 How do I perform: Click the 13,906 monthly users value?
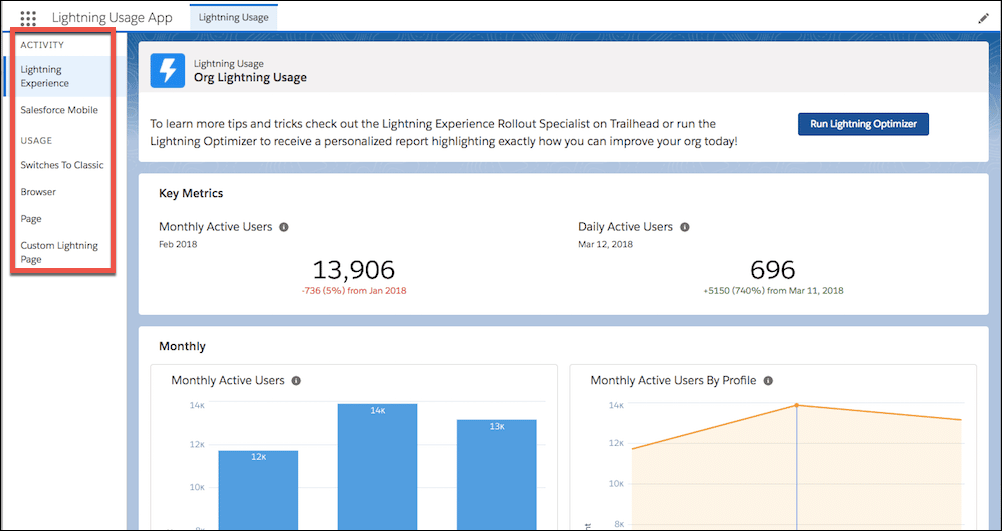pos(353,270)
